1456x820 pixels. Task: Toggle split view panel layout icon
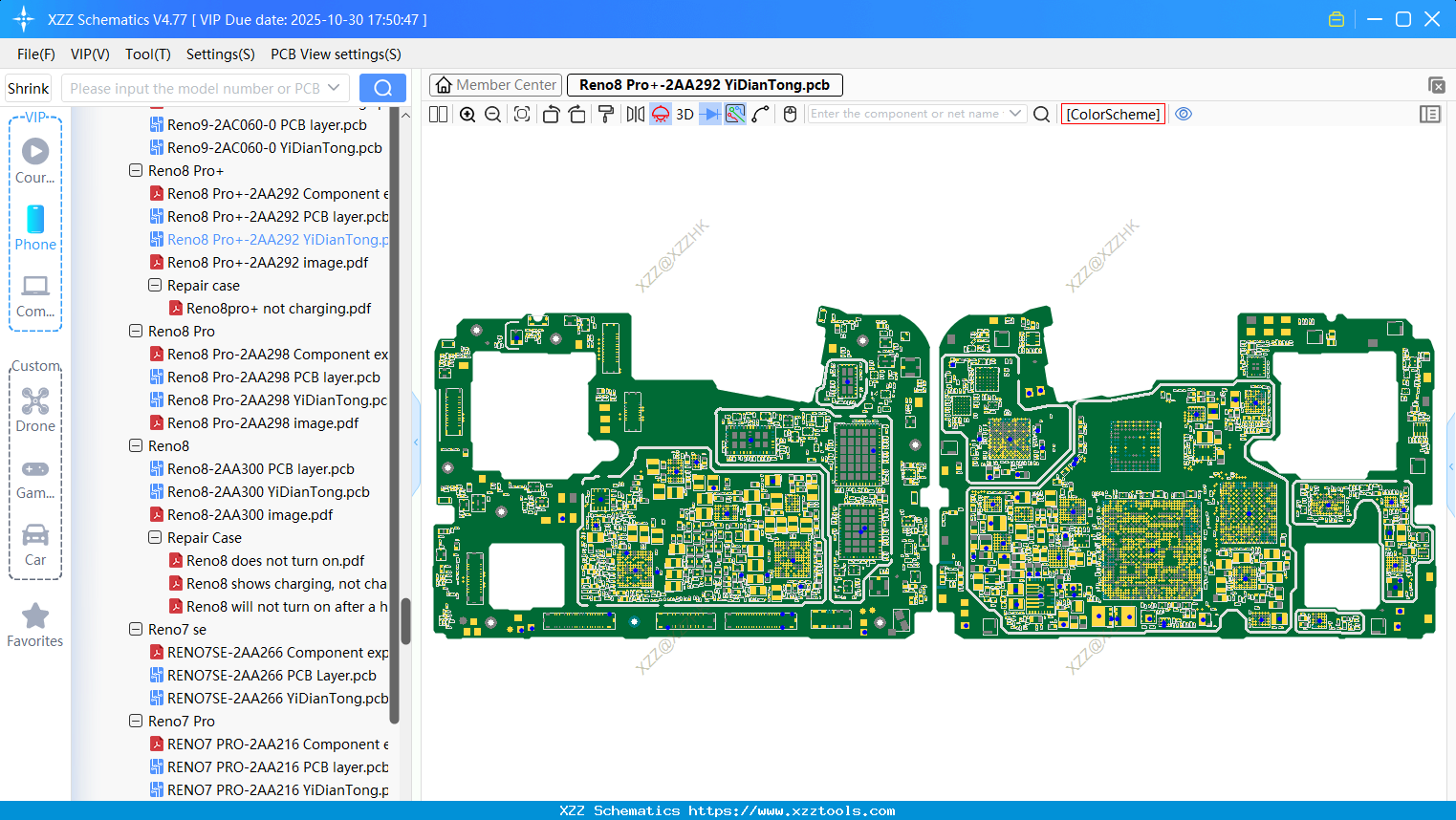click(x=439, y=115)
